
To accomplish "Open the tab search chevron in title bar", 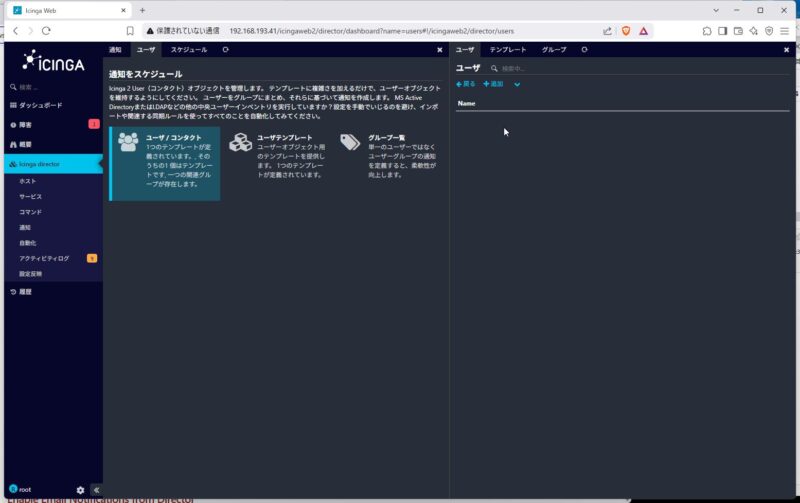I will click(x=716, y=10).
